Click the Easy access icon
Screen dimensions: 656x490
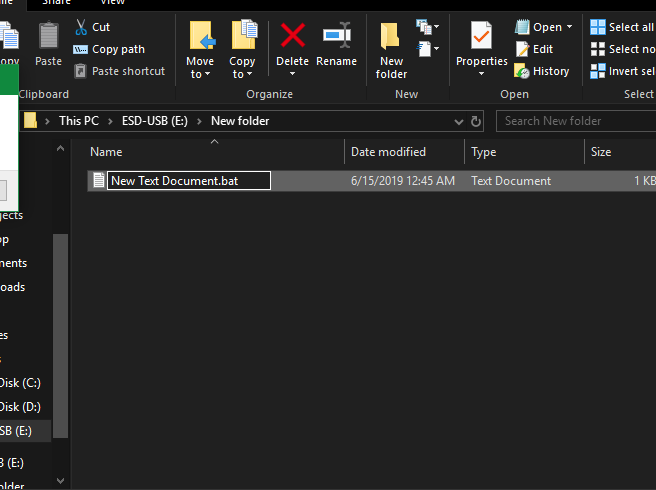point(424,49)
